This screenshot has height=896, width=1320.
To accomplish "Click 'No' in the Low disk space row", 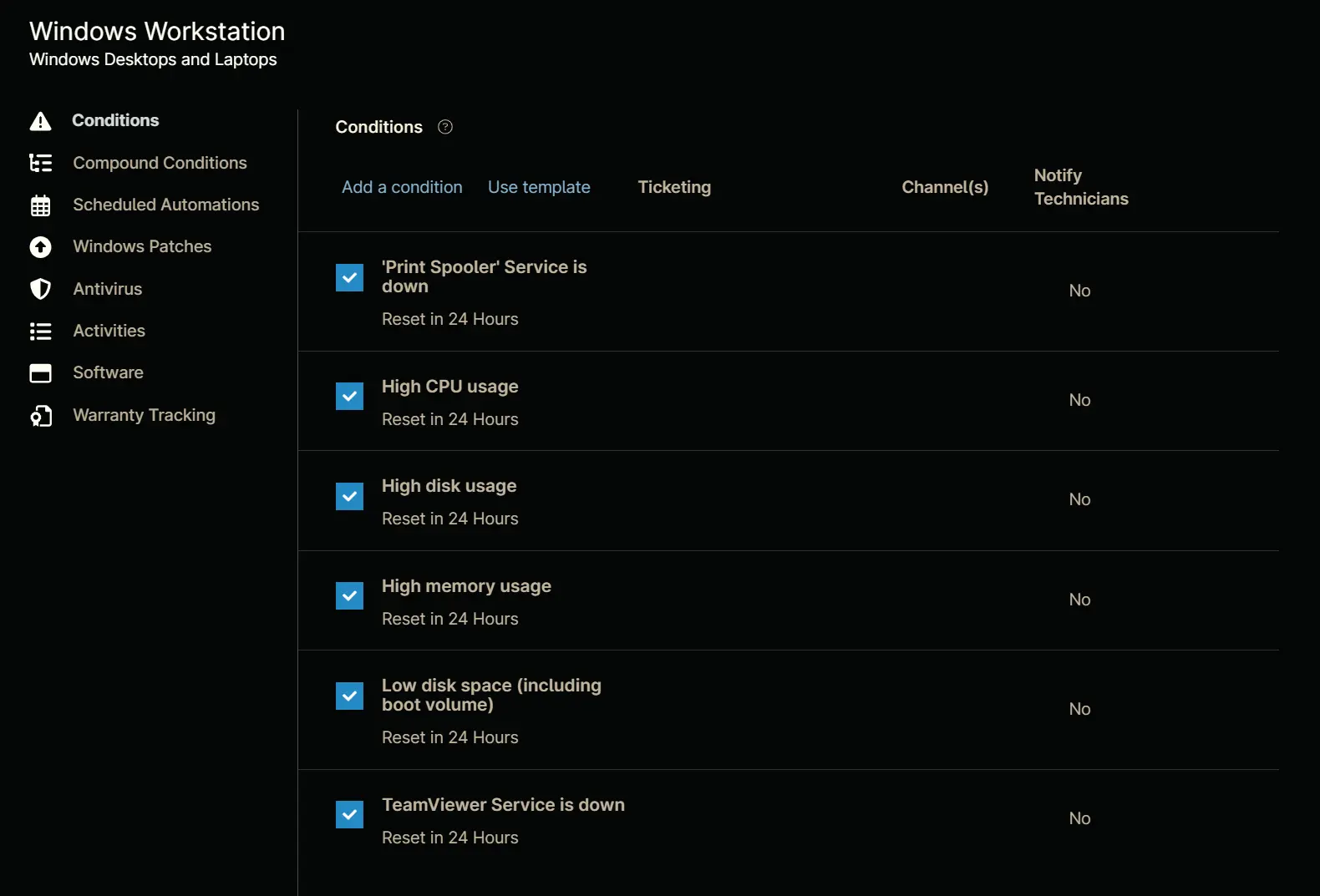I will tap(1079, 709).
